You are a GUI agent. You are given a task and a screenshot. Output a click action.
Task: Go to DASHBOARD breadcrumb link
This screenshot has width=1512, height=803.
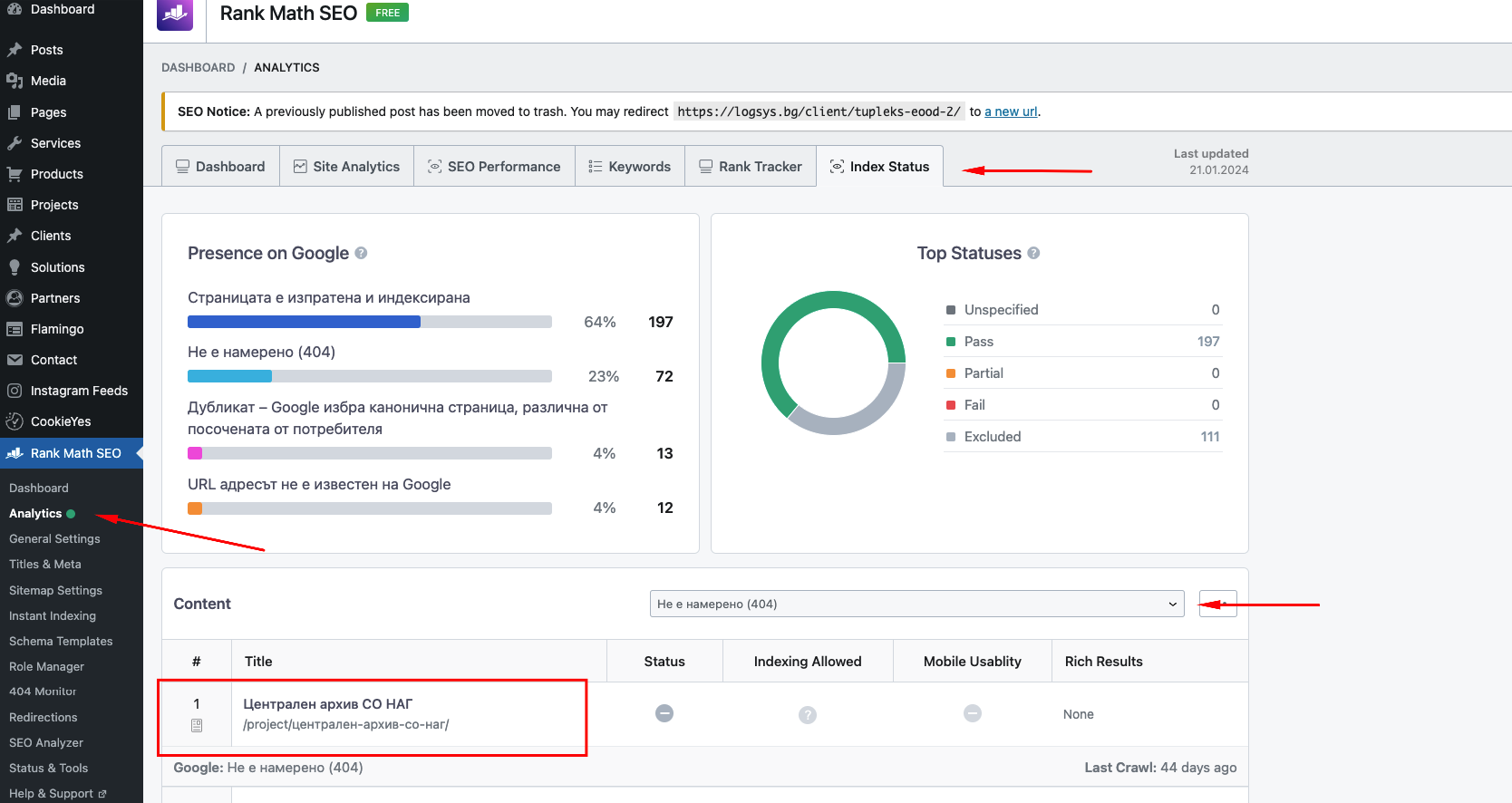(198, 67)
